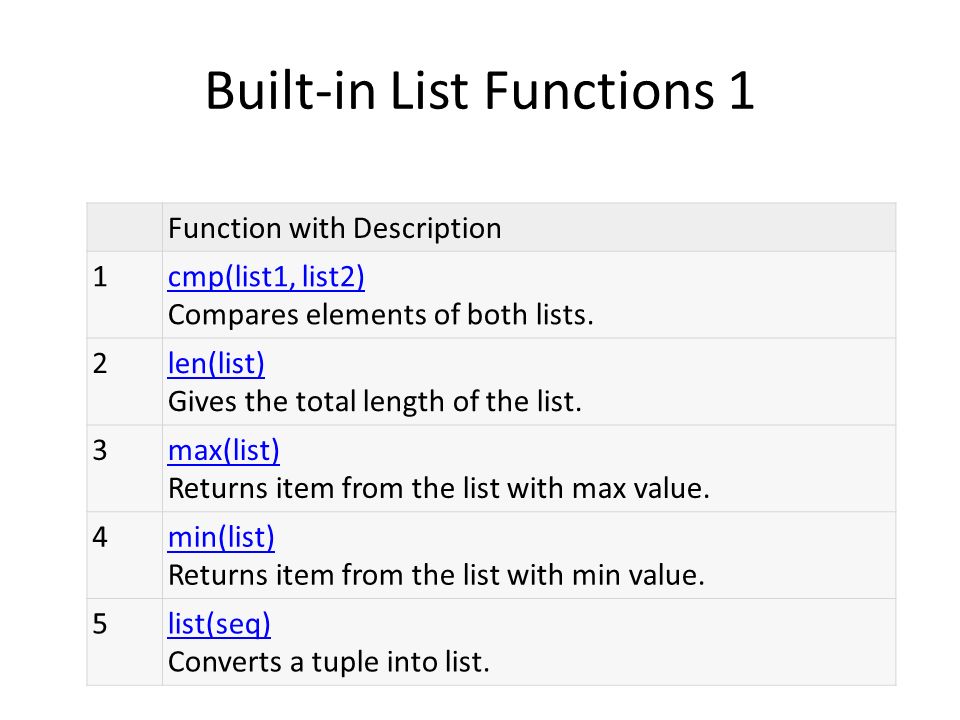The image size is (960, 720).
Task: Click text Compares elements of both lists
Action: click(380, 315)
